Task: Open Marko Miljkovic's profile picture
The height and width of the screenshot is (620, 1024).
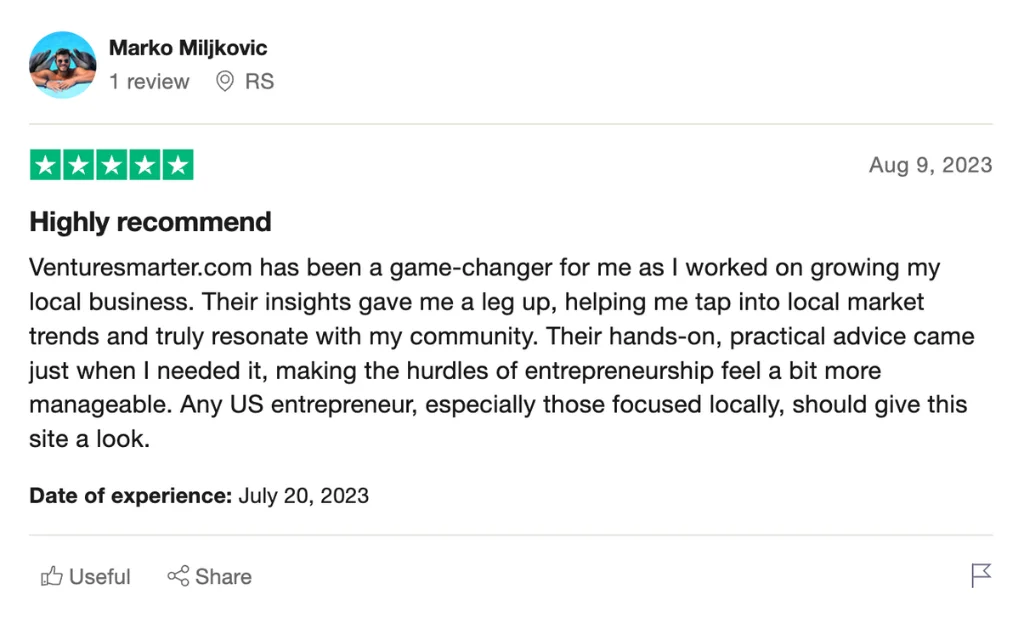Action: pyautogui.click(x=63, y=64)
